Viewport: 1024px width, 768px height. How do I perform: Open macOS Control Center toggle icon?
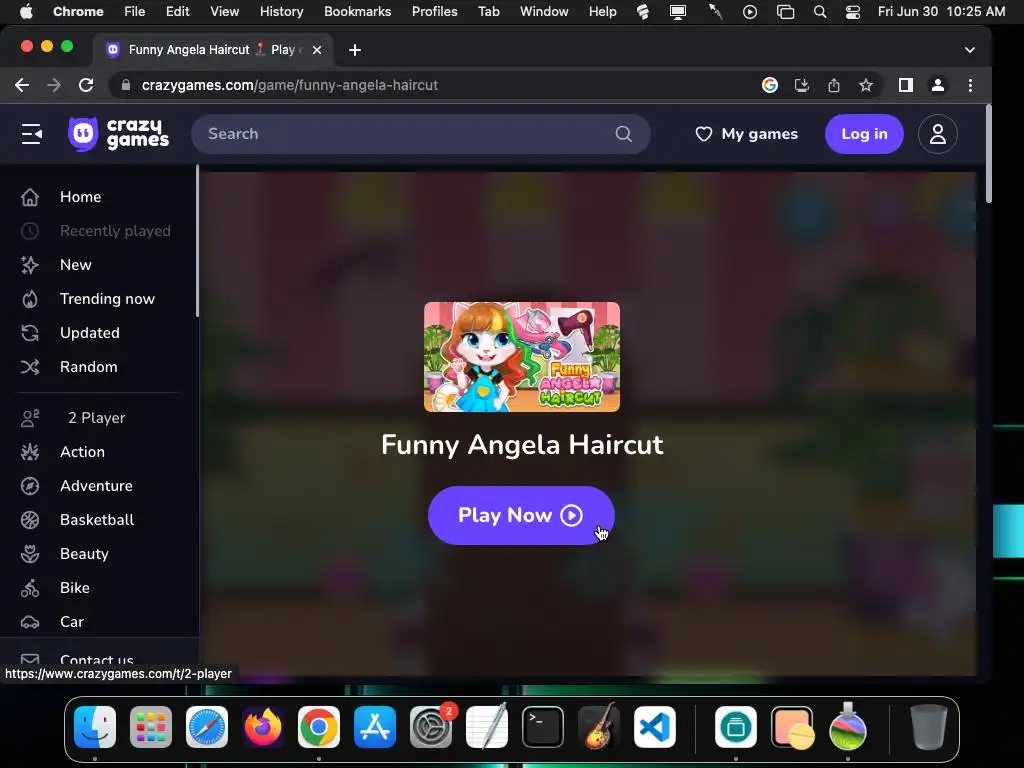coord(852,11)
